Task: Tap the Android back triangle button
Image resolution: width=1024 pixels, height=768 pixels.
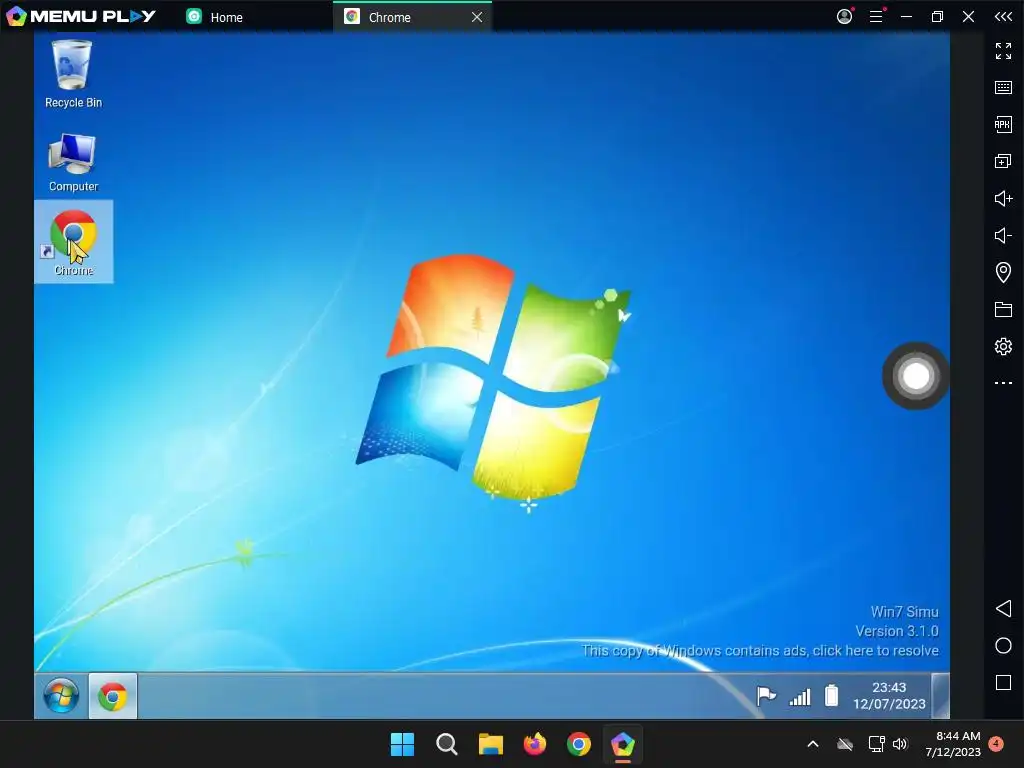Action: point(1003,609)
